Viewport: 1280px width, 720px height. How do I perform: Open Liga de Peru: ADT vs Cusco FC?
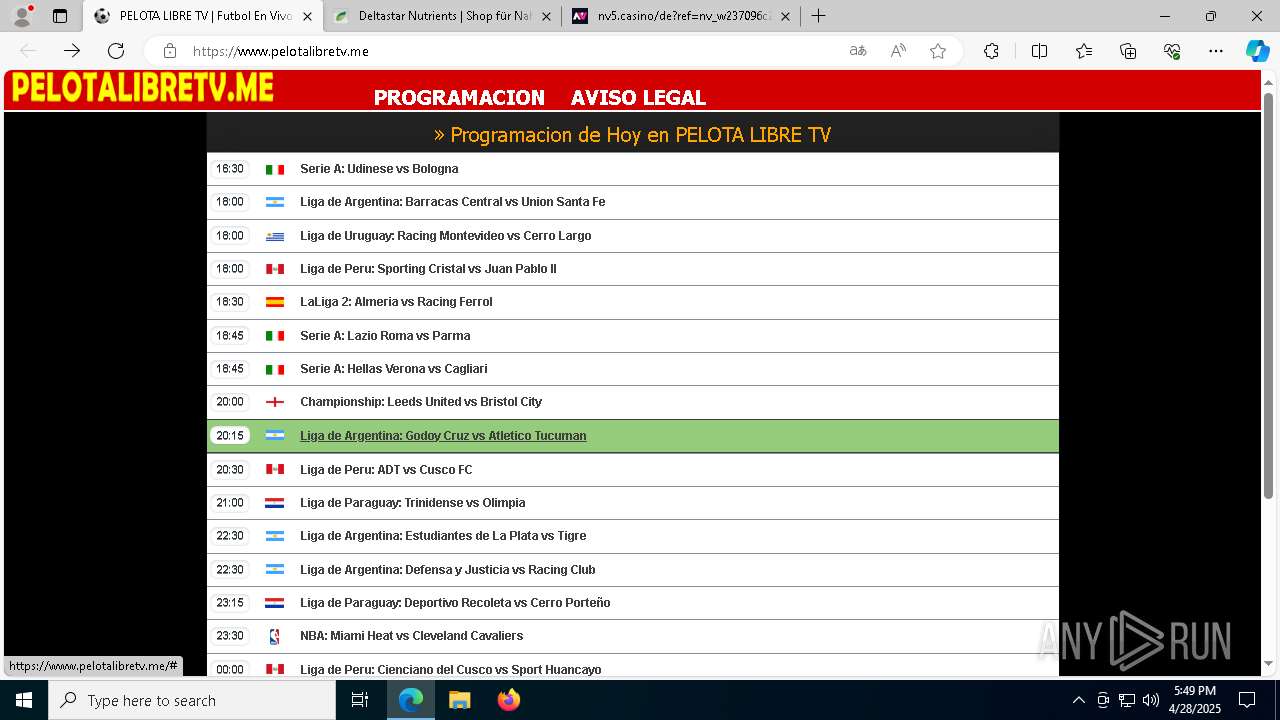coord(386,470)
